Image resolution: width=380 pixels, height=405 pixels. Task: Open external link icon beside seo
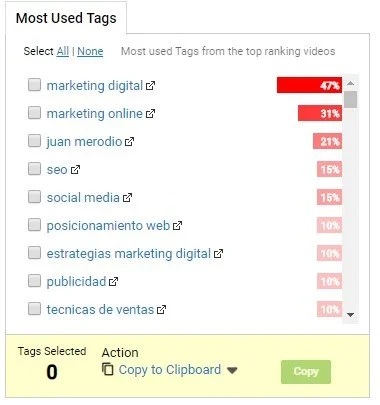75,170
